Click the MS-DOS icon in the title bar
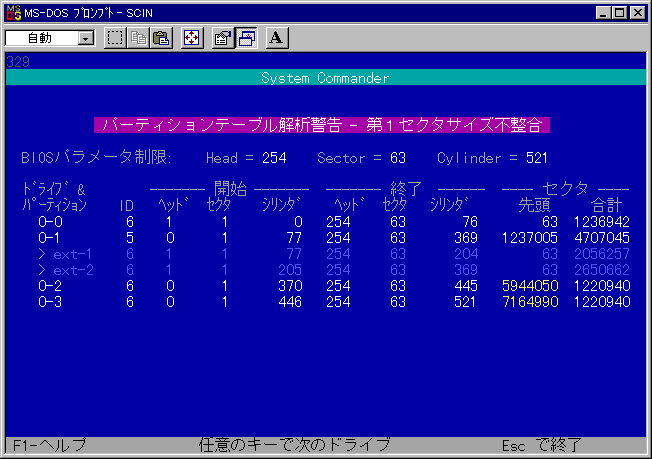This screenshot has width=652, height=459. 13,13
